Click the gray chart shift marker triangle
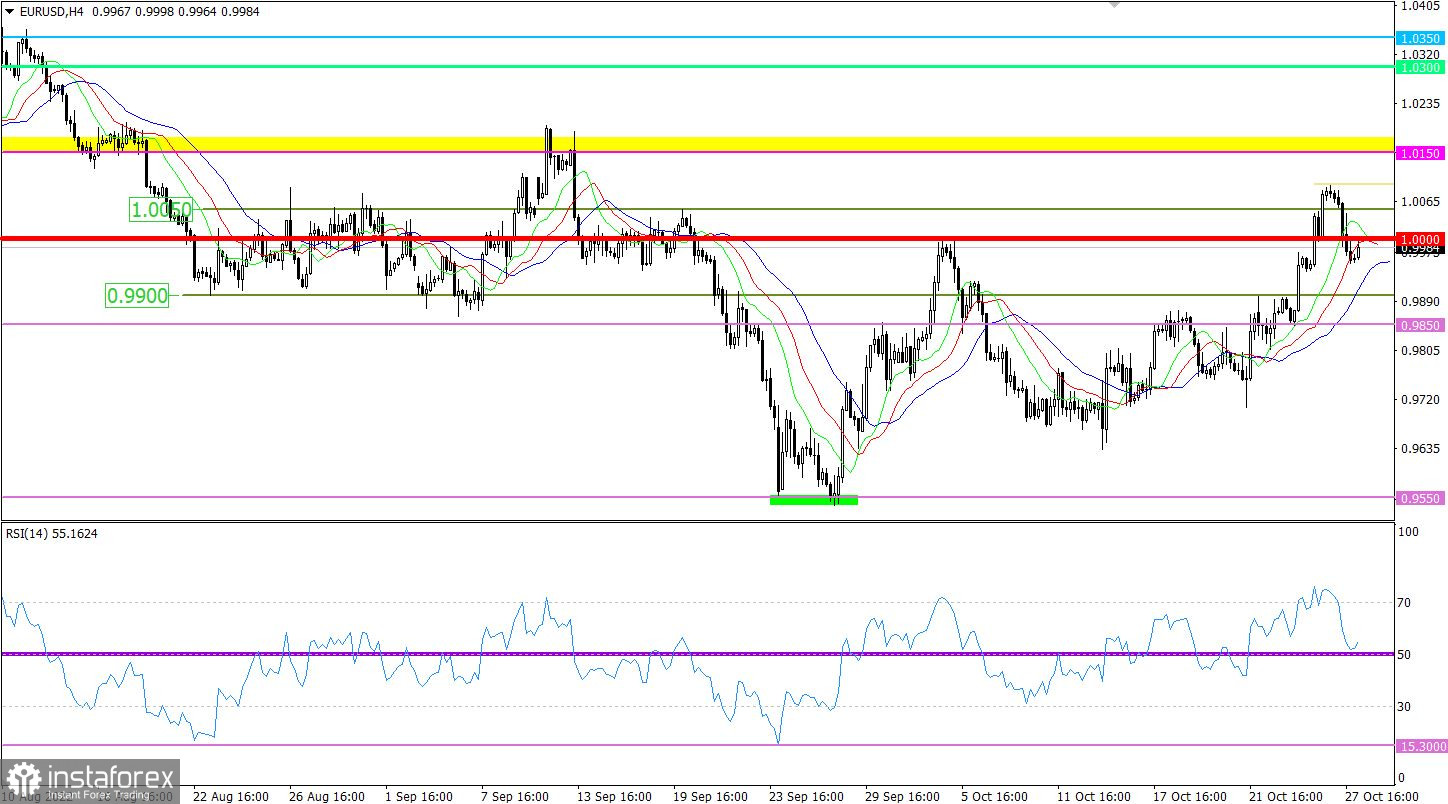Screen dimensions: 1448x804 click(1115, 5)
